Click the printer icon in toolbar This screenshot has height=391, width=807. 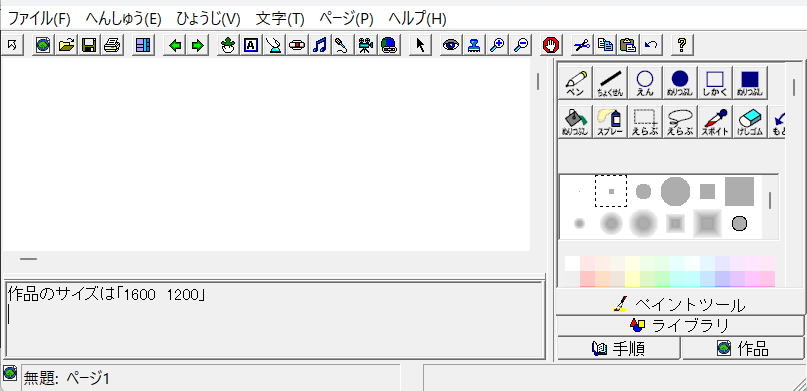(x=112, y=45)
